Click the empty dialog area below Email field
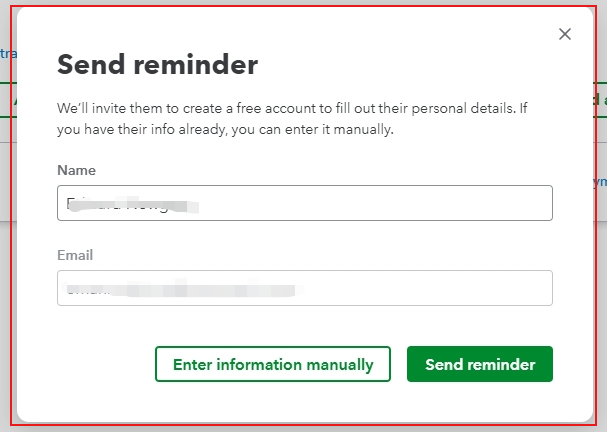The width and height of the screenshot is (607, 432). point(304,325)
